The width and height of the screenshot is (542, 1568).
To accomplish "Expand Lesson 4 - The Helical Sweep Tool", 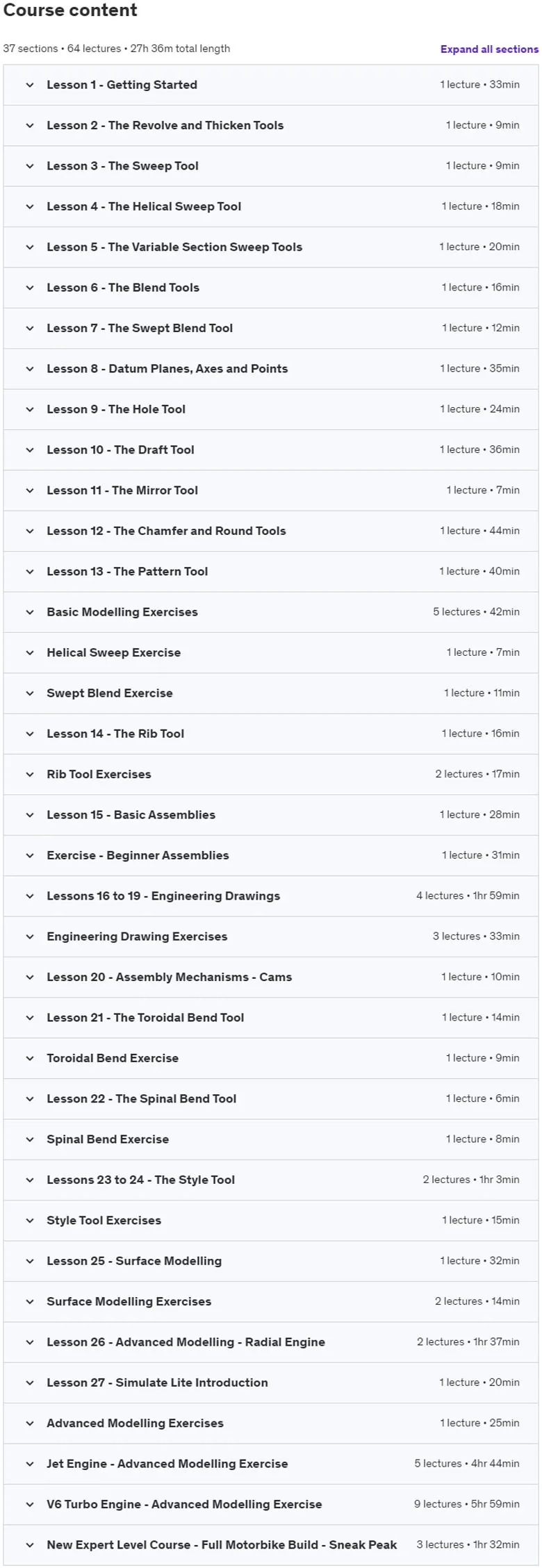I will click(x=271, y=206).
